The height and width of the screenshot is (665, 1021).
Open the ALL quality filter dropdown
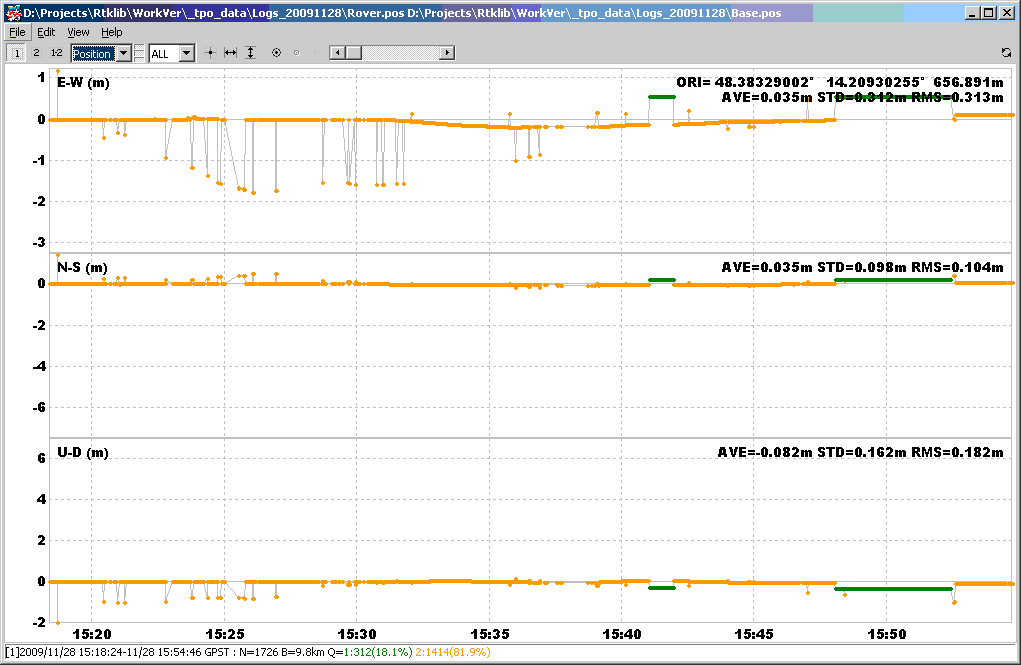pos(186,53)
